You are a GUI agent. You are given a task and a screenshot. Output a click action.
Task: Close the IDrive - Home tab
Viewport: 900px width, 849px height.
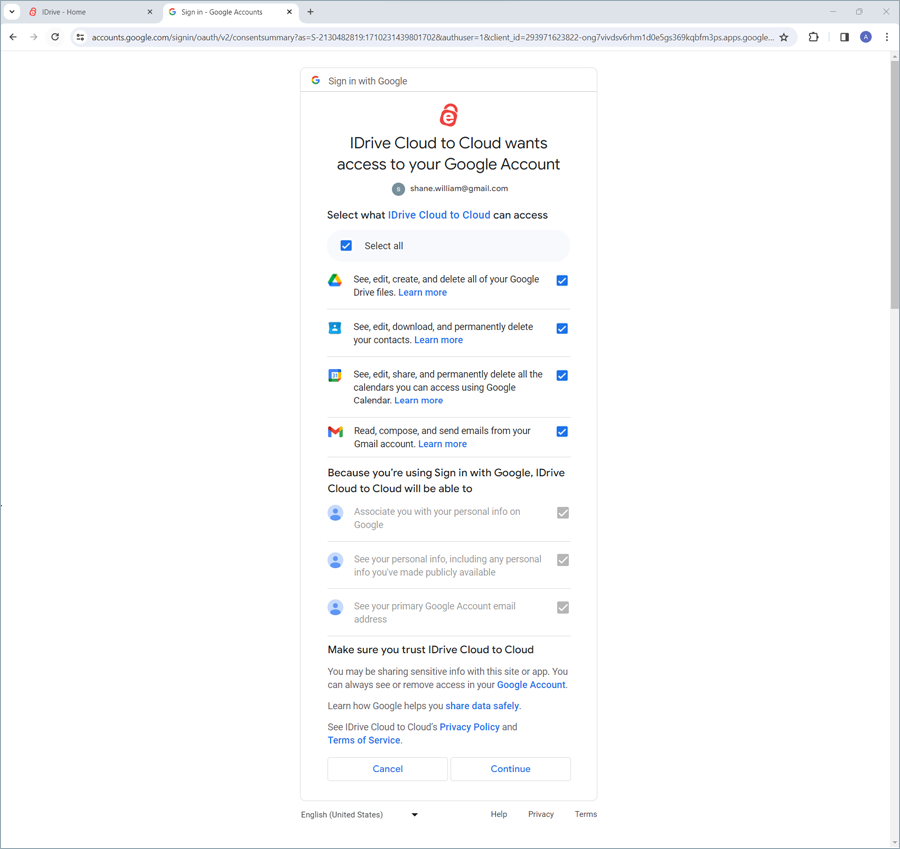(150, 12)
